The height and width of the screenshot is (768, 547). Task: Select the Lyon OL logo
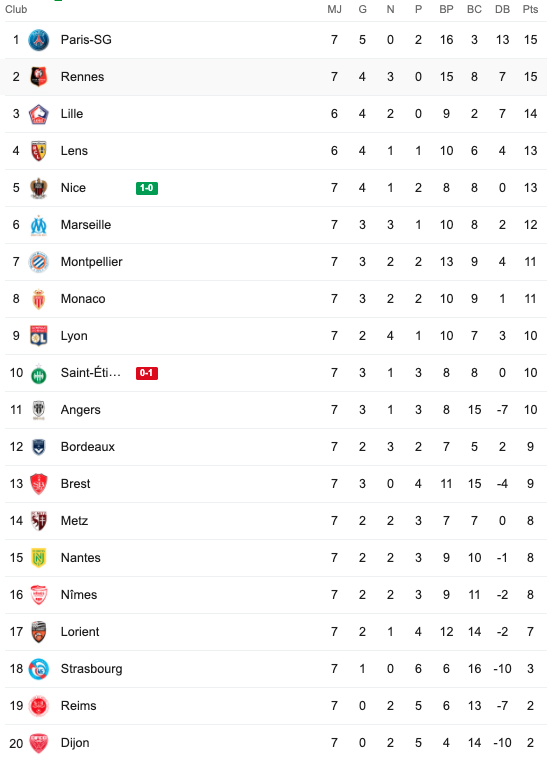[x=39, y=336]
